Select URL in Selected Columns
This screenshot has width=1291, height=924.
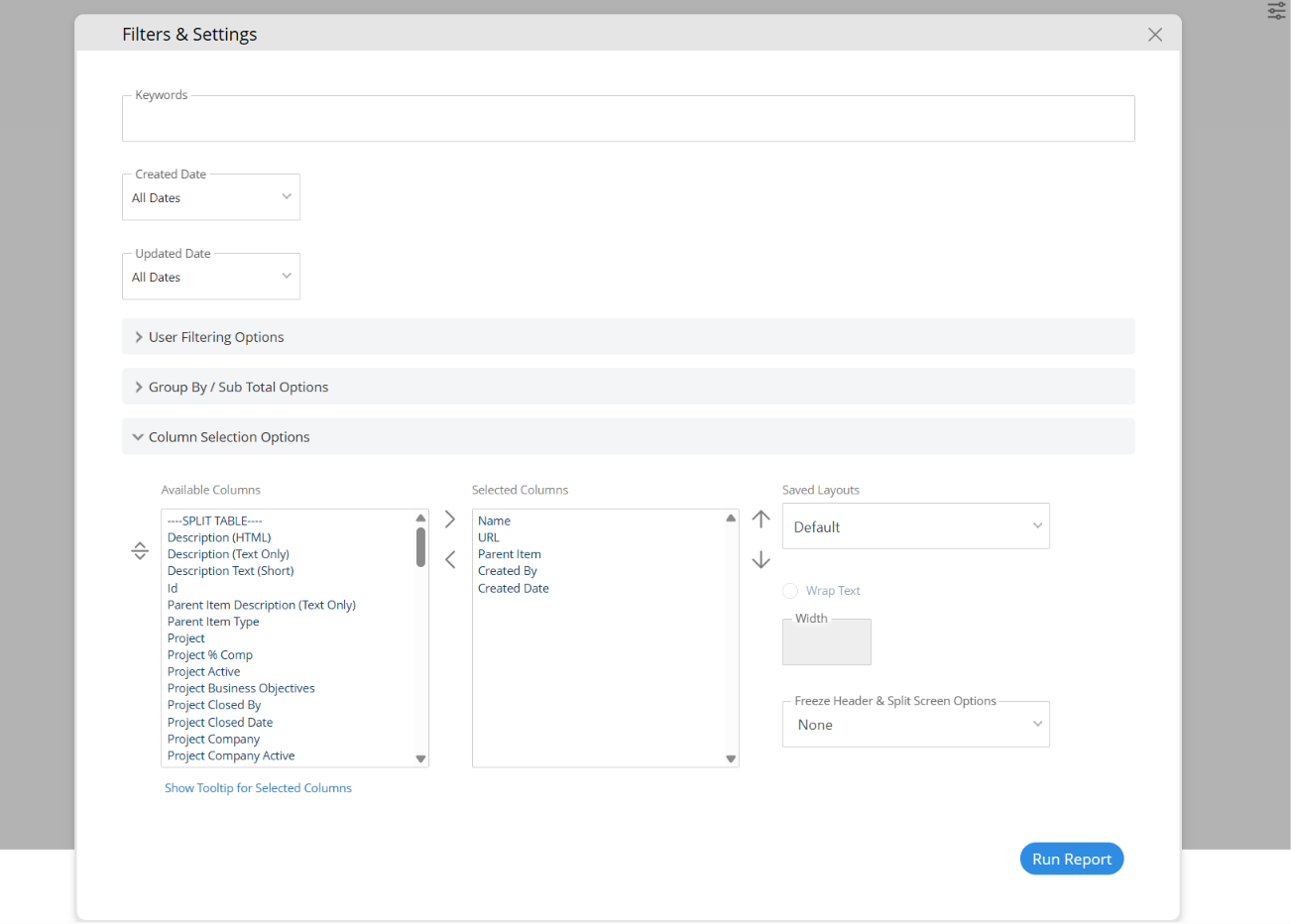point(489,537)
